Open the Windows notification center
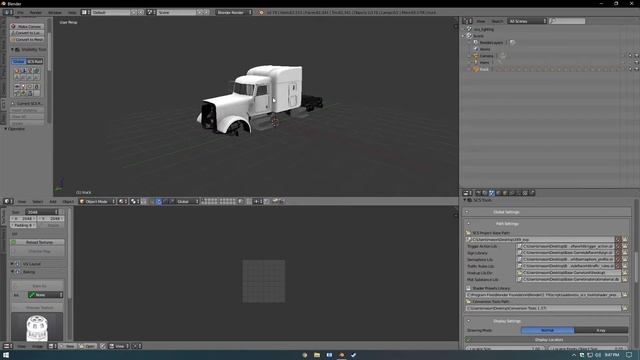This screenshot has height=360, width=640. coord(629,355)
